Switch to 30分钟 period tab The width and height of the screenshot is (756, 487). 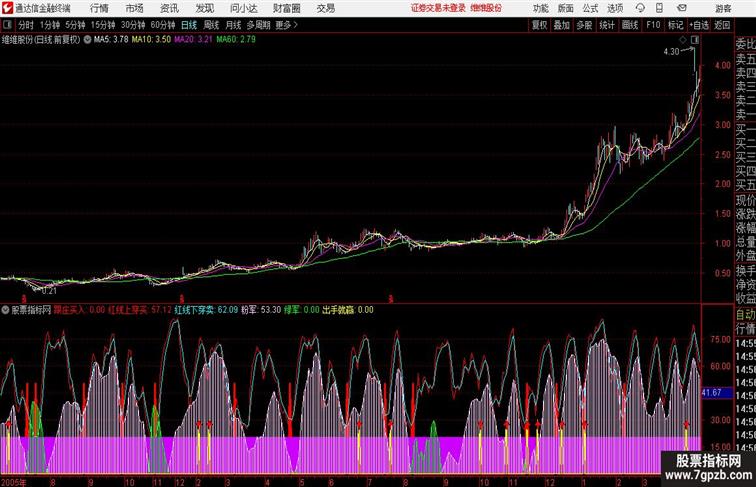133,25
